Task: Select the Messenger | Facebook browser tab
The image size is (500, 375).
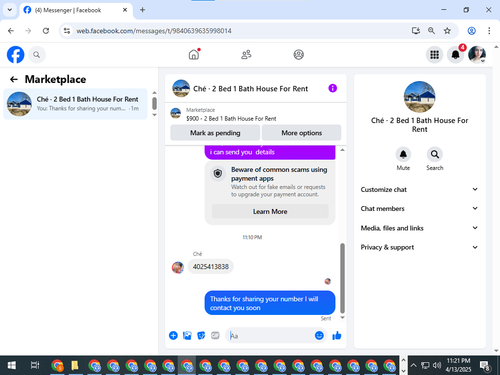Action: click(76, 10)
